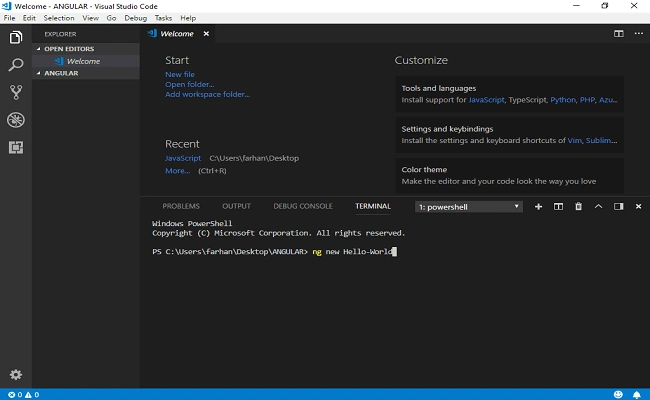The height and width of the screenshot is (400, 650).
Task: Open the Color theme card
Action: coord(509,175)
